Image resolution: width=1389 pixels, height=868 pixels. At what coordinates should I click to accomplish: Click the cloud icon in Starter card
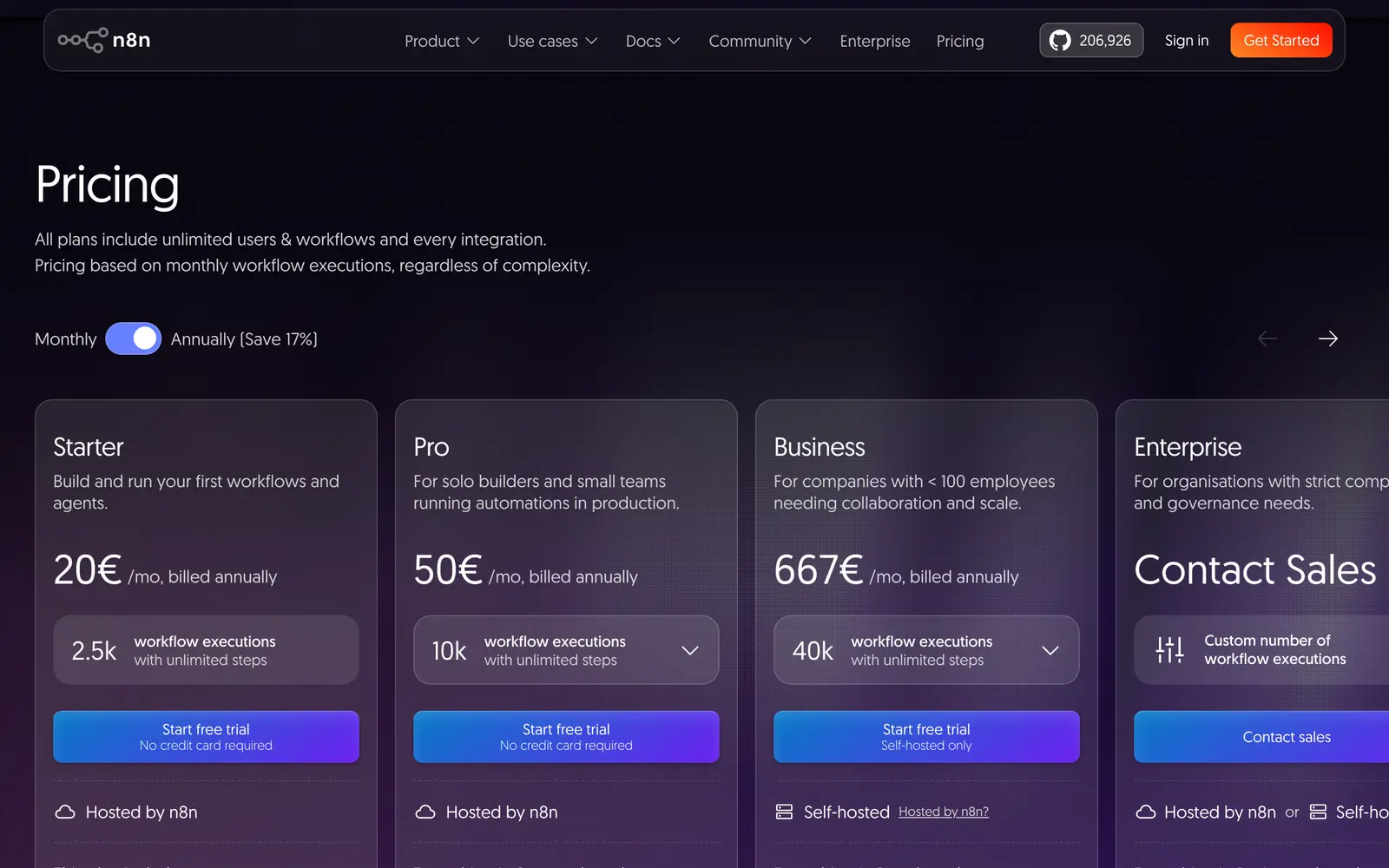[x=65, y=812]
